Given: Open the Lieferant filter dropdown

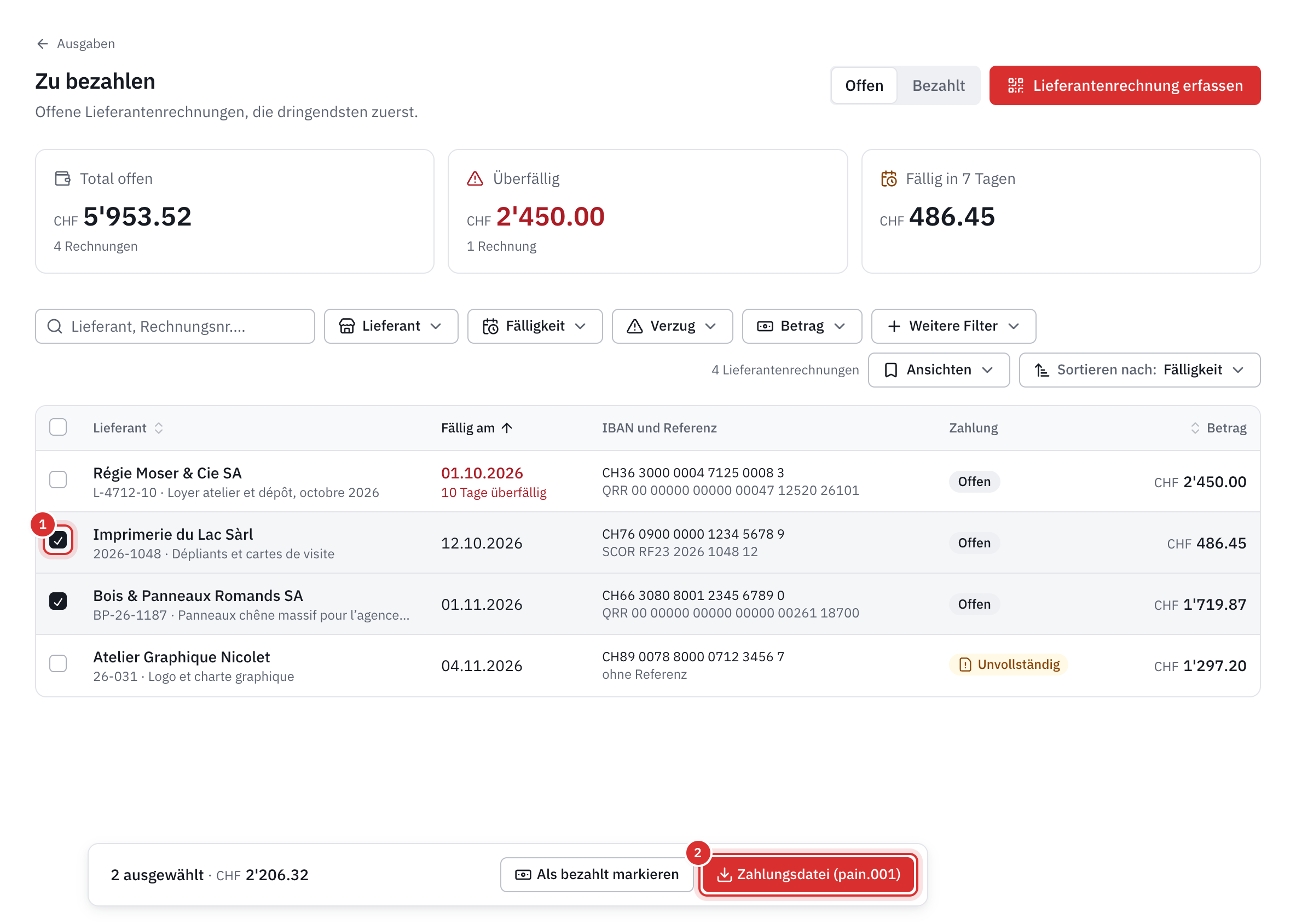Looking at the screenshot, I should tap(391, 326).
